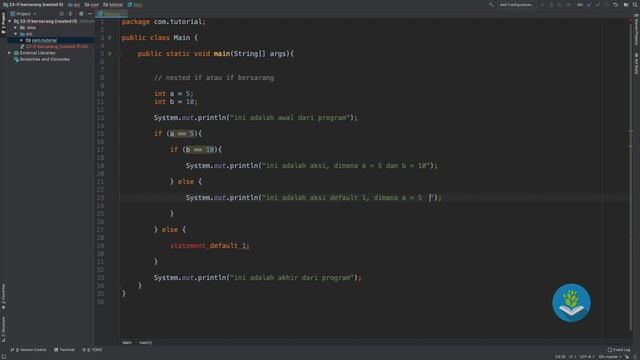Viewport: 640px width, 360px height.
Task: Click condition a == 5 on line 15
Action: coord(182,133)
